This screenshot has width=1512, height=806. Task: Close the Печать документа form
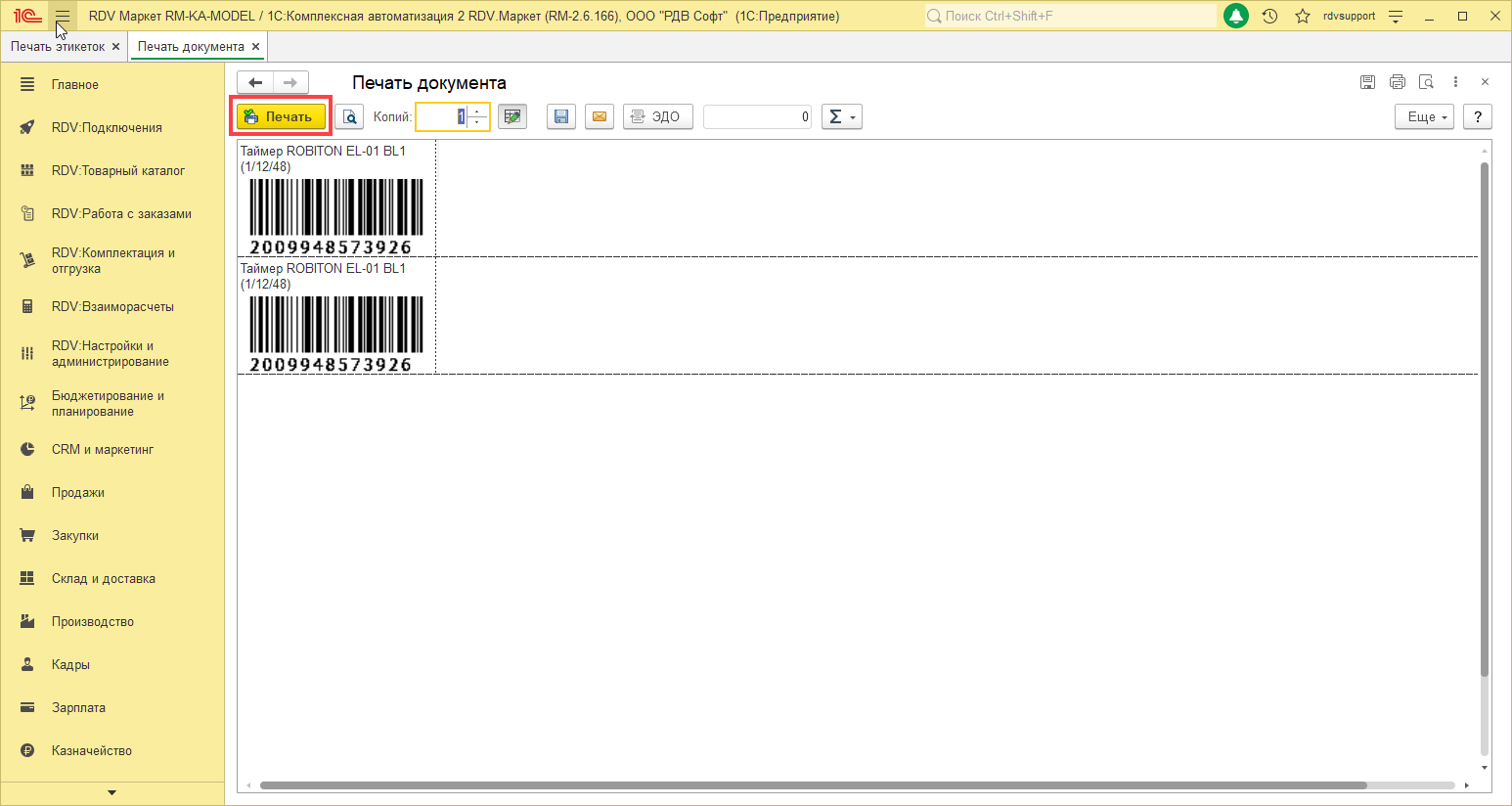coord(1485,82)
